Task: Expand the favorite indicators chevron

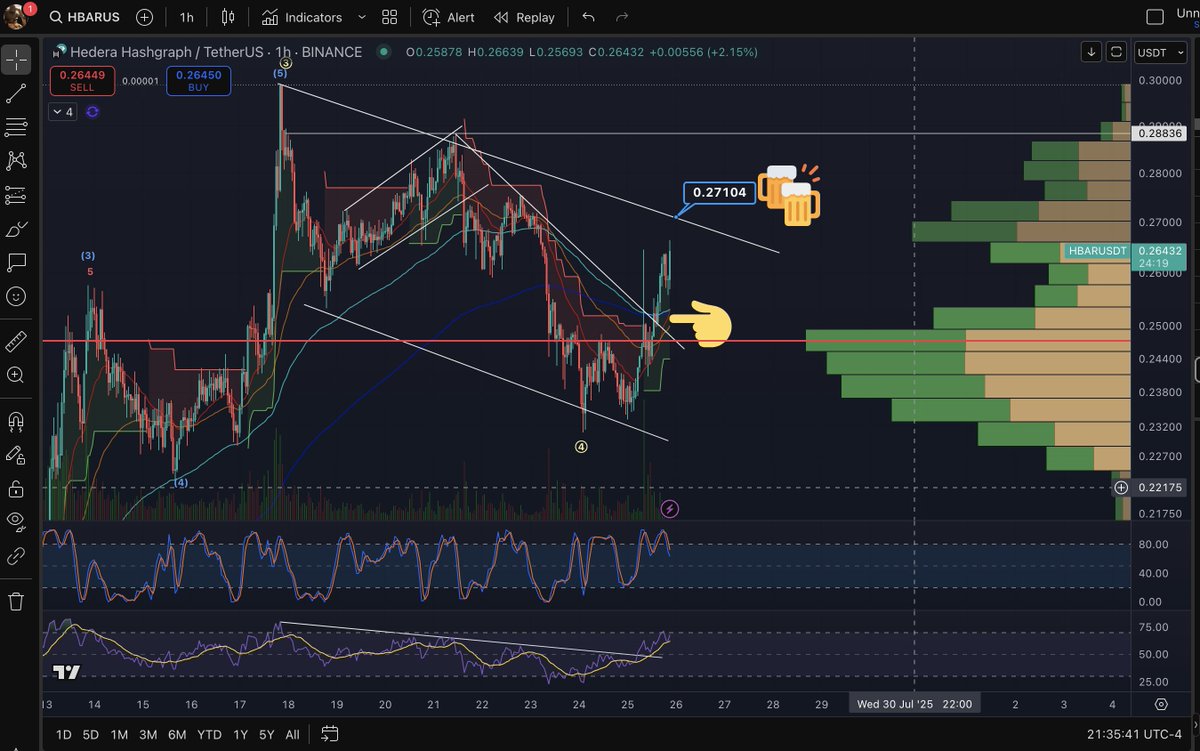Action: pos(361,17)
